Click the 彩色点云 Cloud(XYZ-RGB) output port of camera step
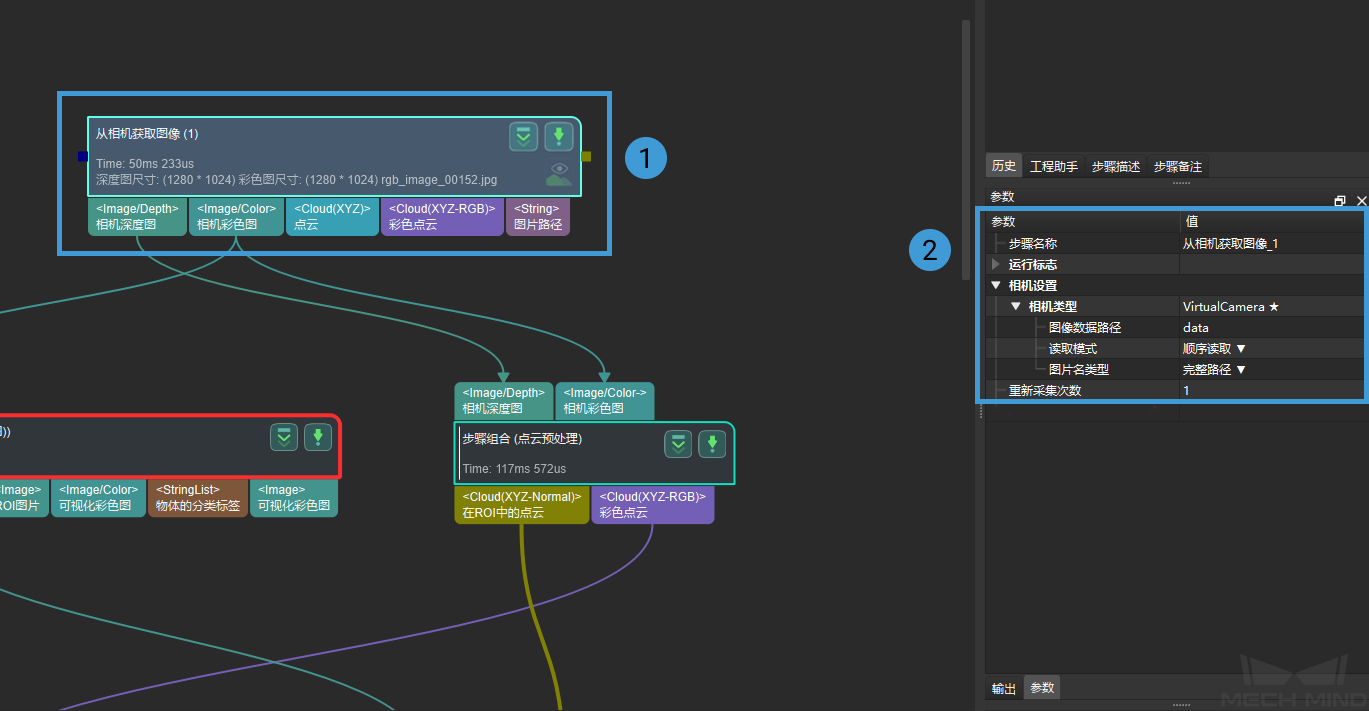The width and height of the screenshot is (1369, 711). (x=442, y=217)
